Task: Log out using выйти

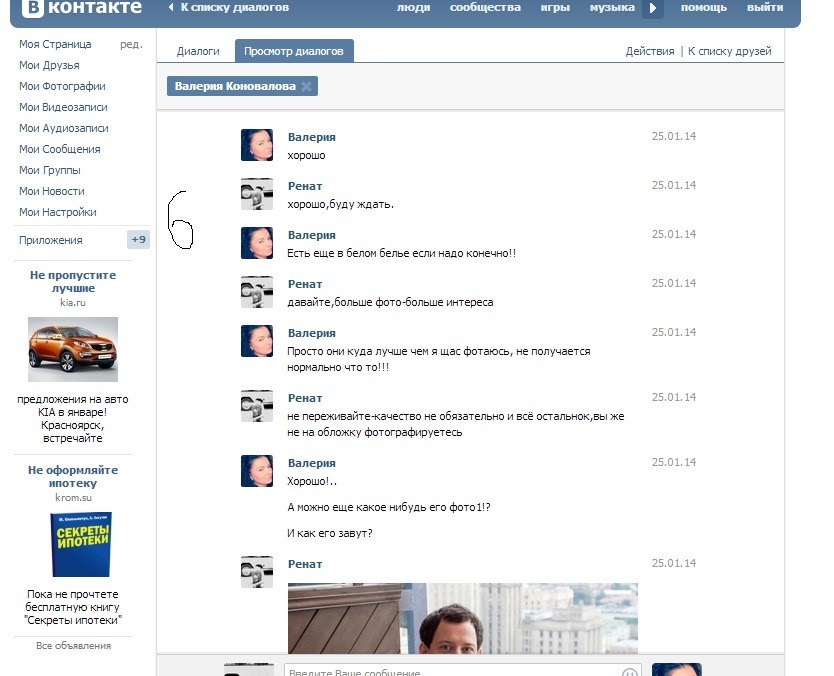Action: click(x=765, y=7)
